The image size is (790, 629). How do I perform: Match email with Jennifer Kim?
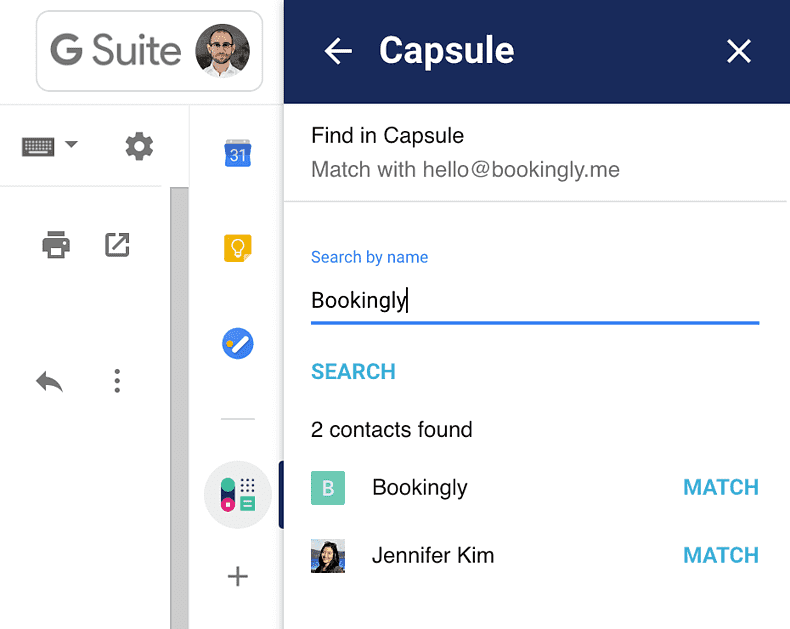[720, 555]
